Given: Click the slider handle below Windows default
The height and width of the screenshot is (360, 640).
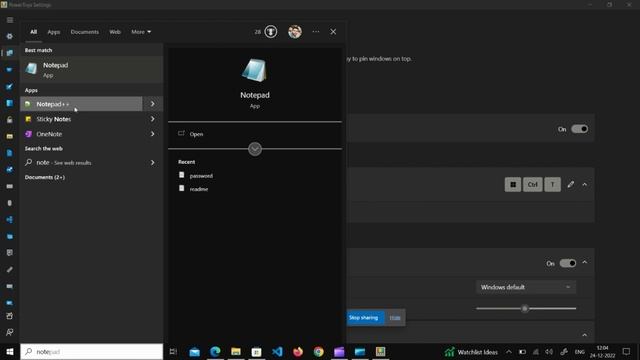Looking at the screenshot, I should [525, 308].
